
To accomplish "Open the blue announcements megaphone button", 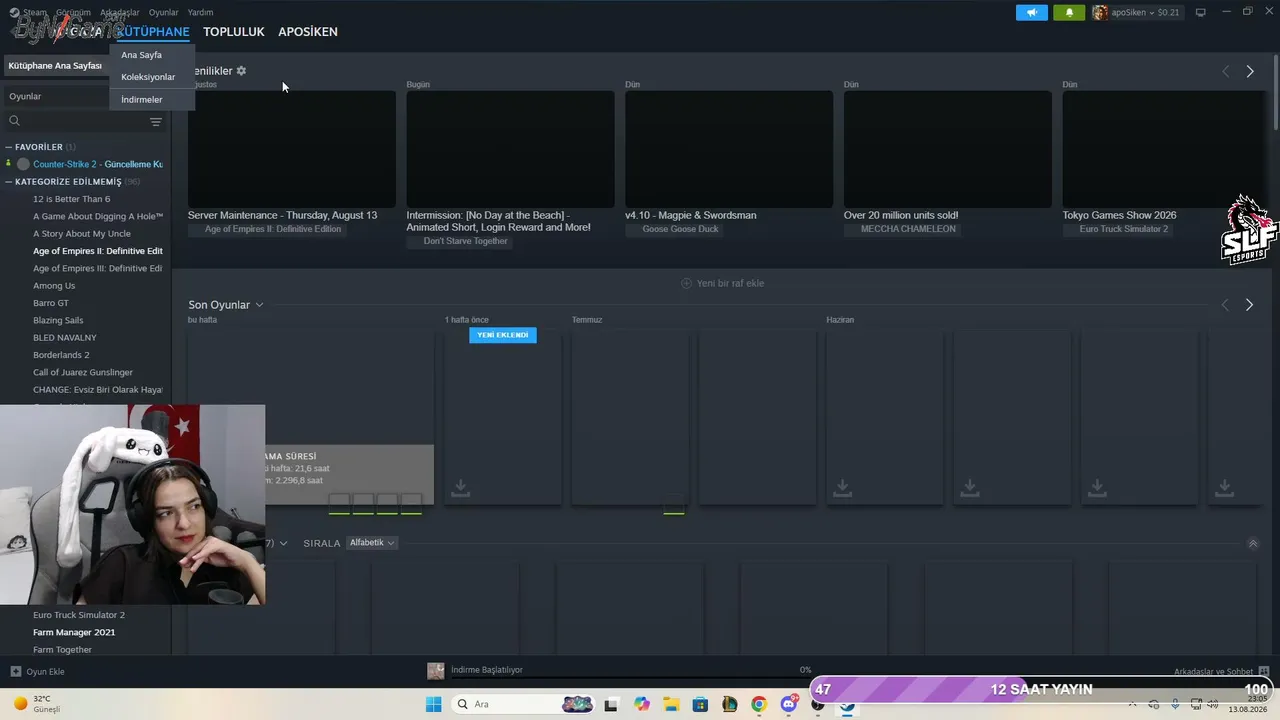I will 1032,12.
